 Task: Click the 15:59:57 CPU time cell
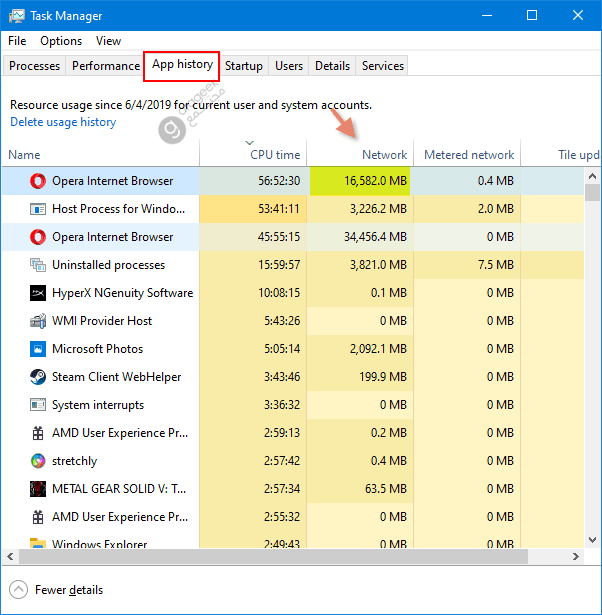[253, 265]
